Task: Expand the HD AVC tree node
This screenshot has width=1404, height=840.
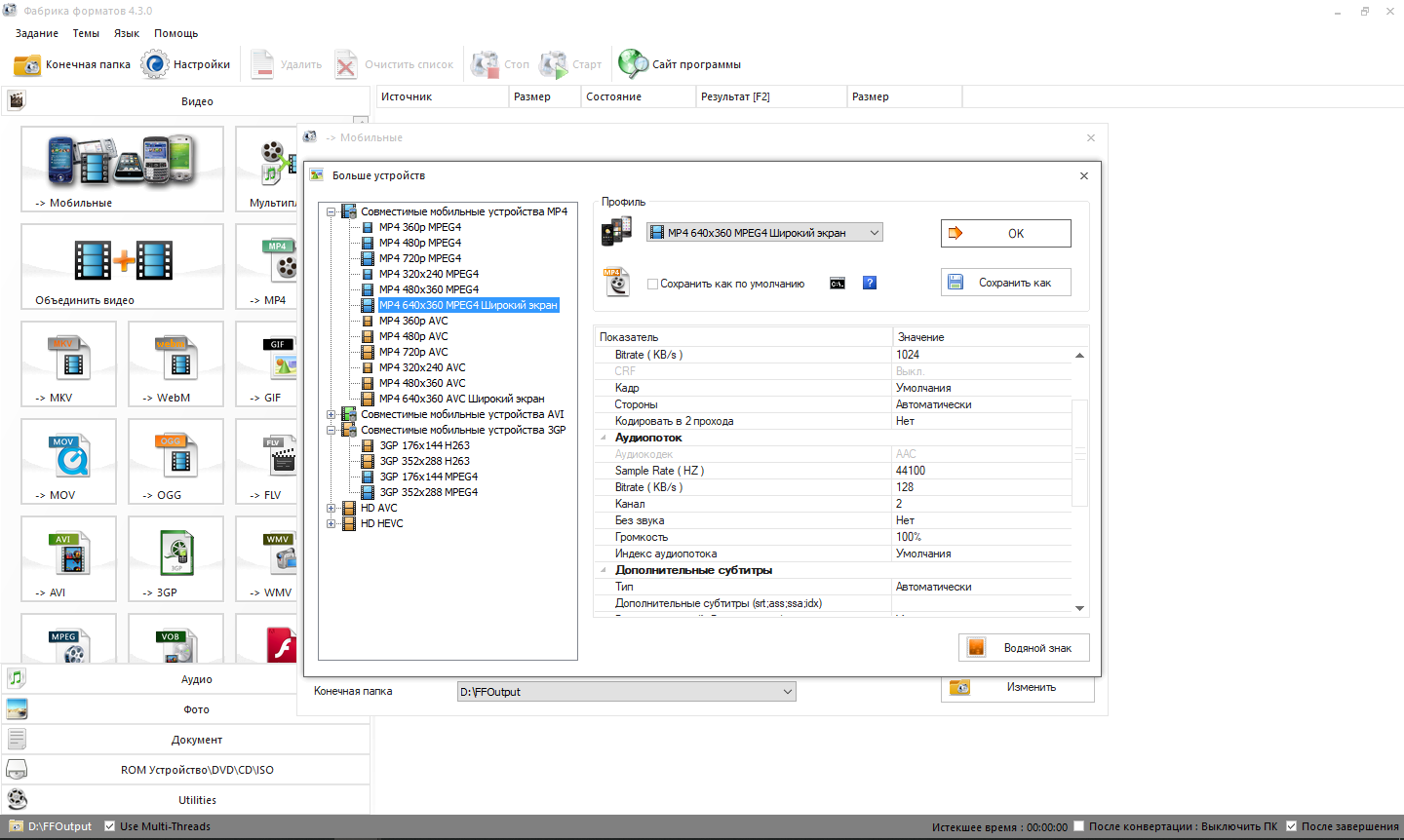Action: [331, 508]
